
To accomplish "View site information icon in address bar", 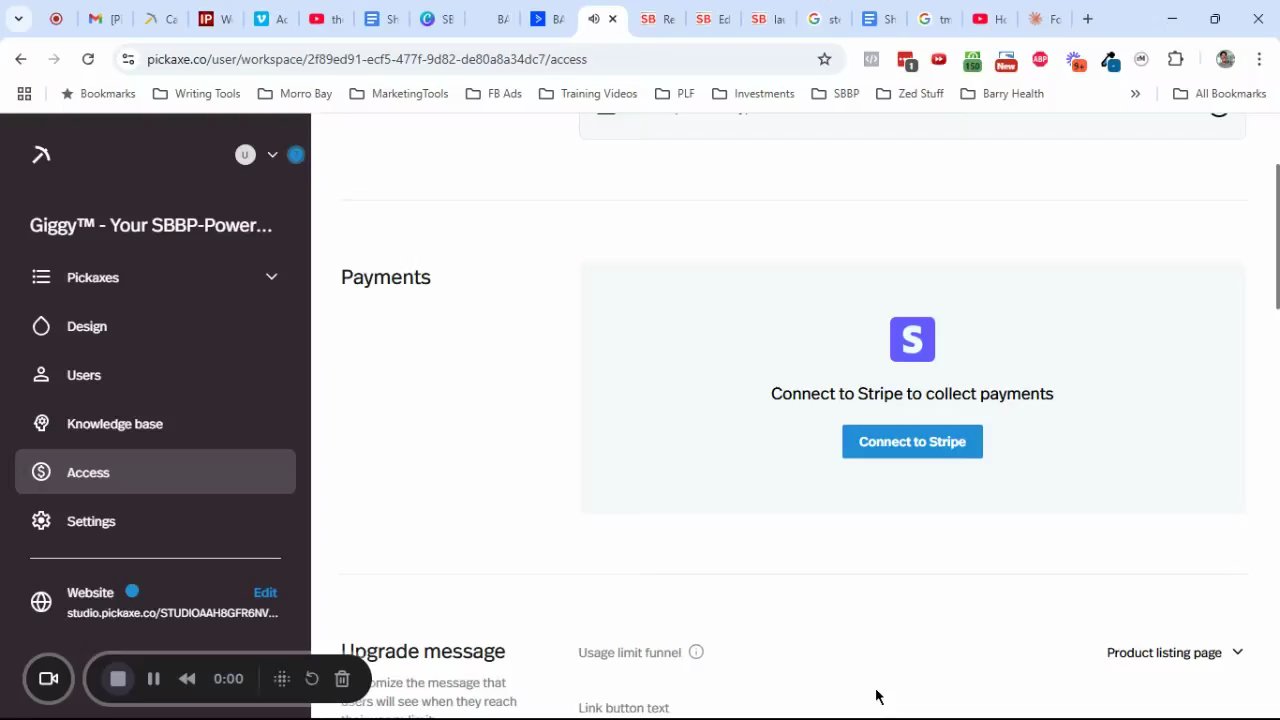I will click(x=127, y=59).
